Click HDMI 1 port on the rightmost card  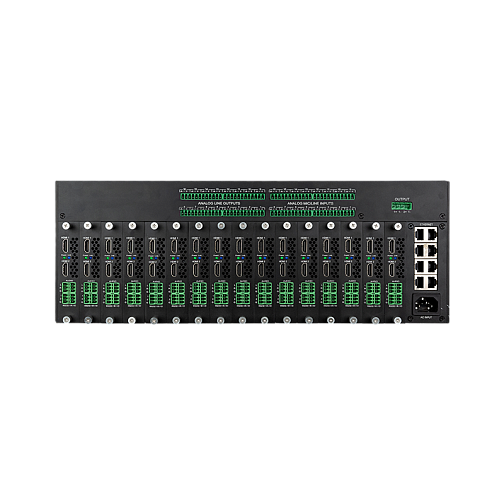392,246
